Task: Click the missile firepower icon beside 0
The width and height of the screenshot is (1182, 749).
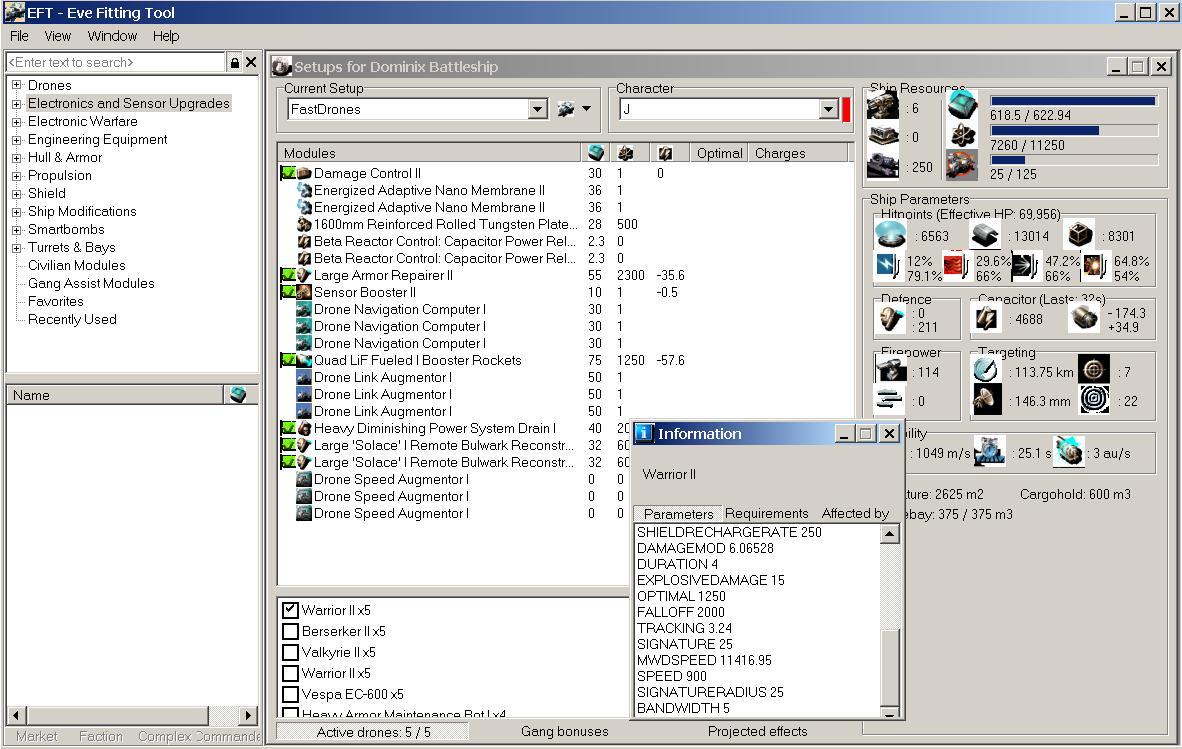Action: pyautogui.click(x=890, y=399)
